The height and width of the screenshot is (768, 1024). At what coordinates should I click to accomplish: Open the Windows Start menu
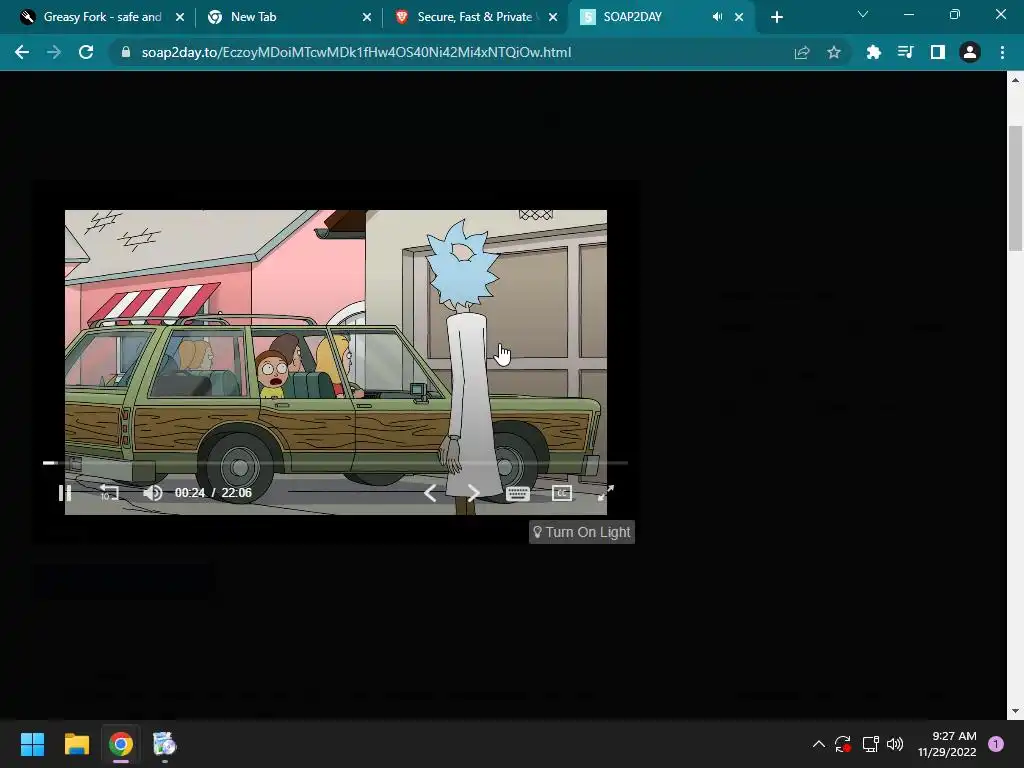pos(32,744)
